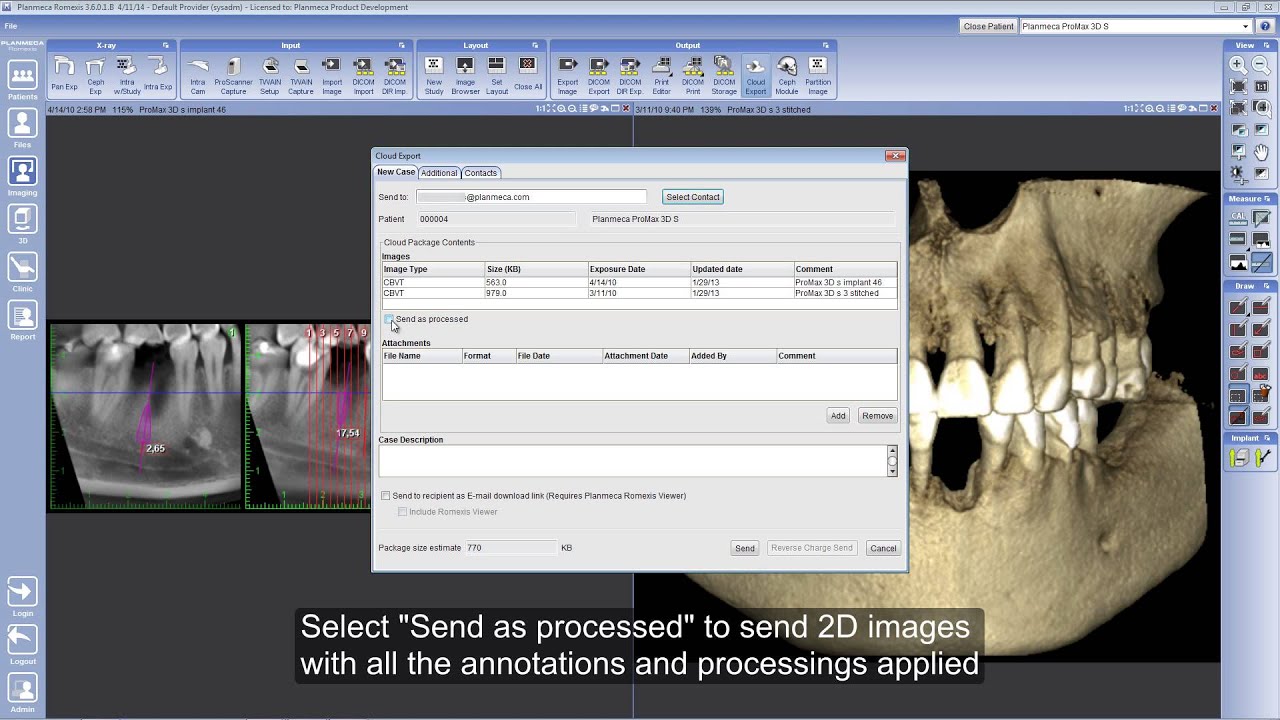Open the Report module
Screen dimensions: 1280x720
point(22,321)
